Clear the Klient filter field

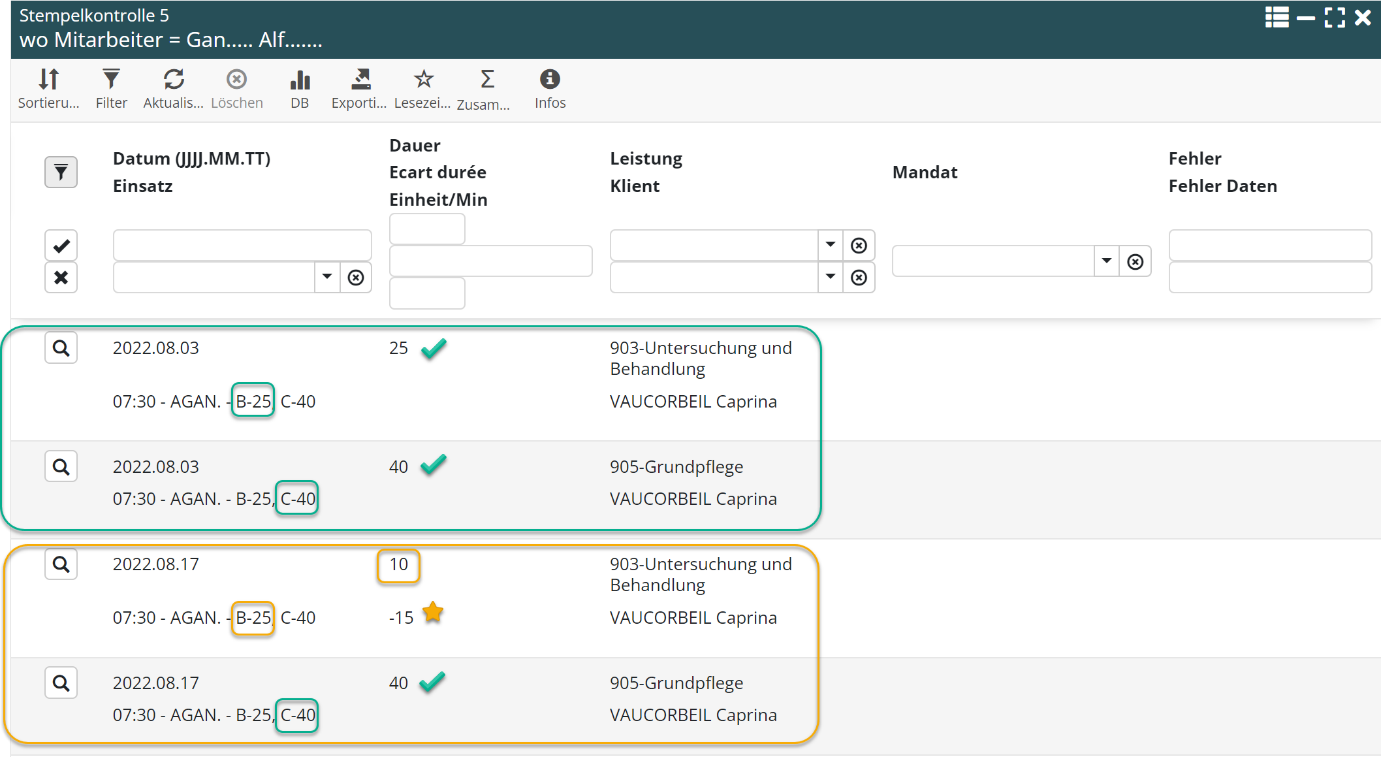coord(858,277)
